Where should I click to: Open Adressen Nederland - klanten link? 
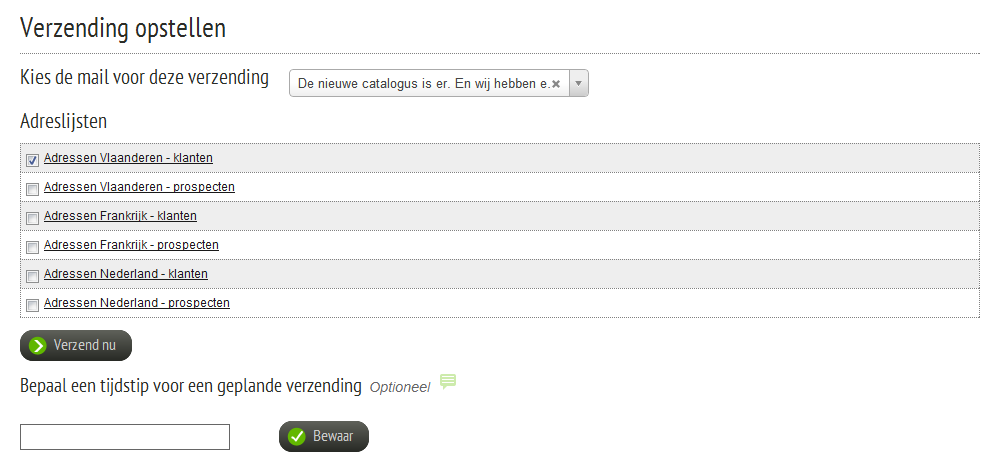pyautogui.click(x=126, y=274)
